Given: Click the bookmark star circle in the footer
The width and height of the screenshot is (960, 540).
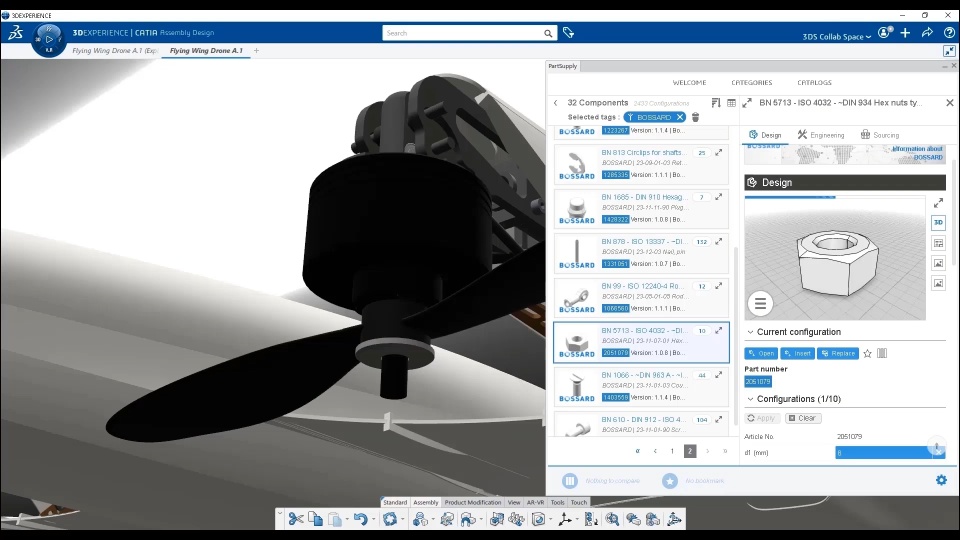Looking at the screenshot, I should tap(669, 481).
